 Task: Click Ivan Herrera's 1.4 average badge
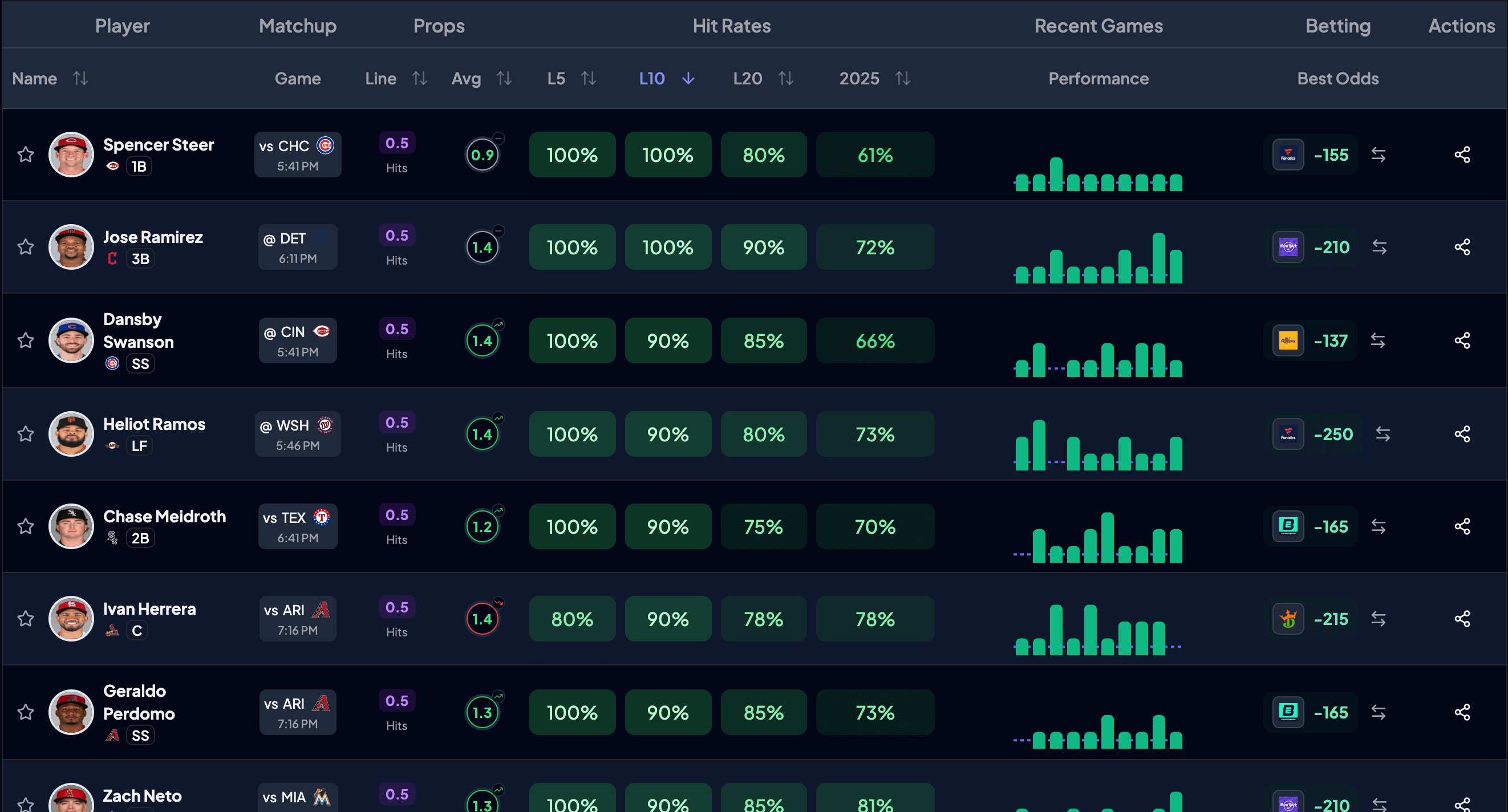[482, 619]
